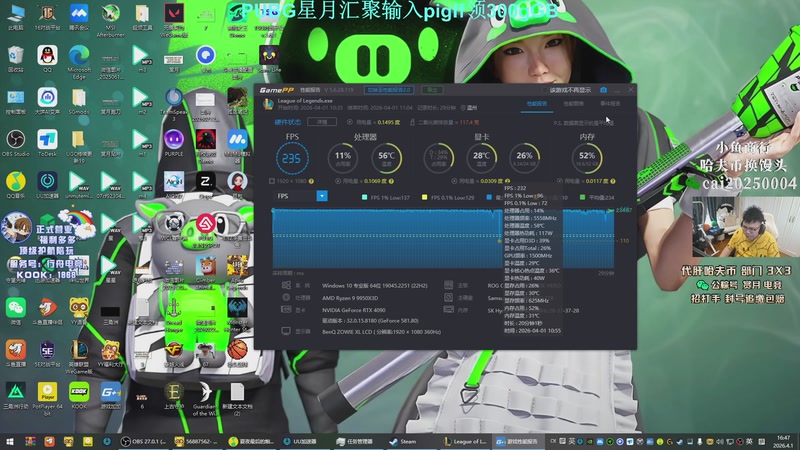Open the KOOK desktop shortcut
The image size is (800, 450).
[x=79, y=395]
